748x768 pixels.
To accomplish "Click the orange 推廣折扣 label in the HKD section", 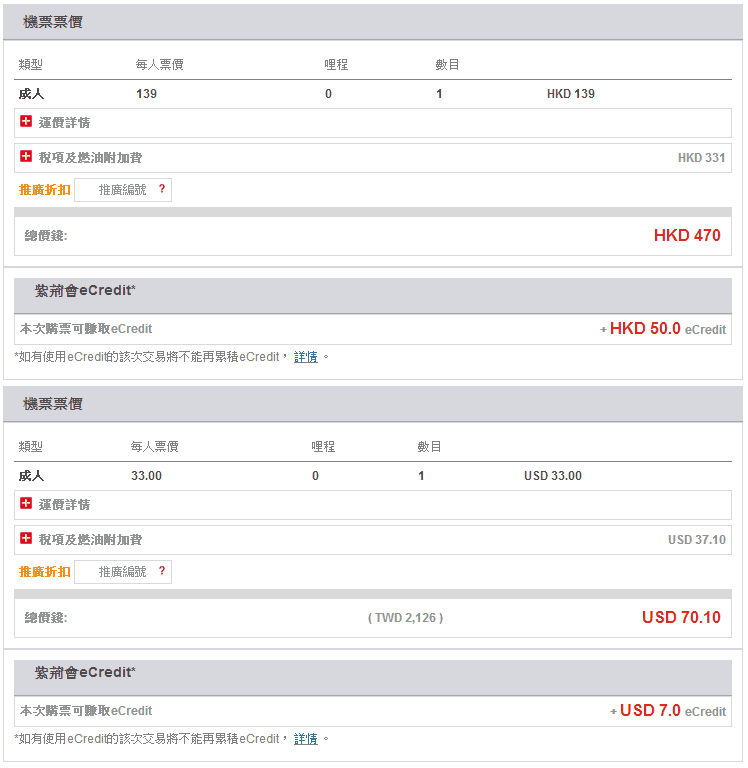I will point(45,190).
